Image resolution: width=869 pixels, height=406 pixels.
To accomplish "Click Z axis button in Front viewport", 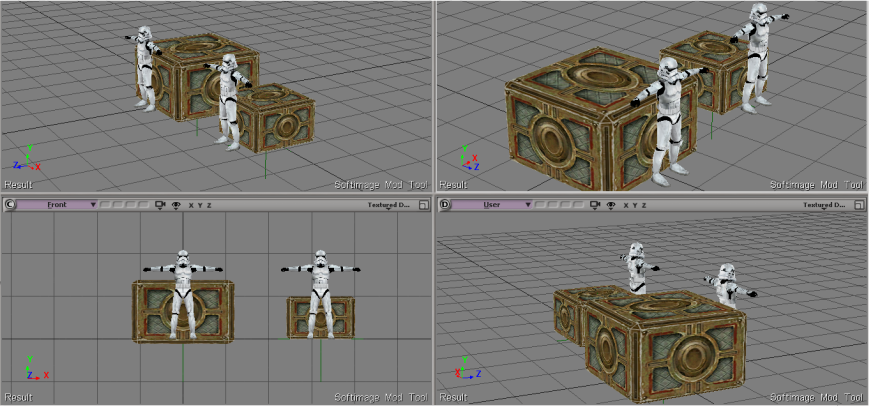I will point(209,205).
